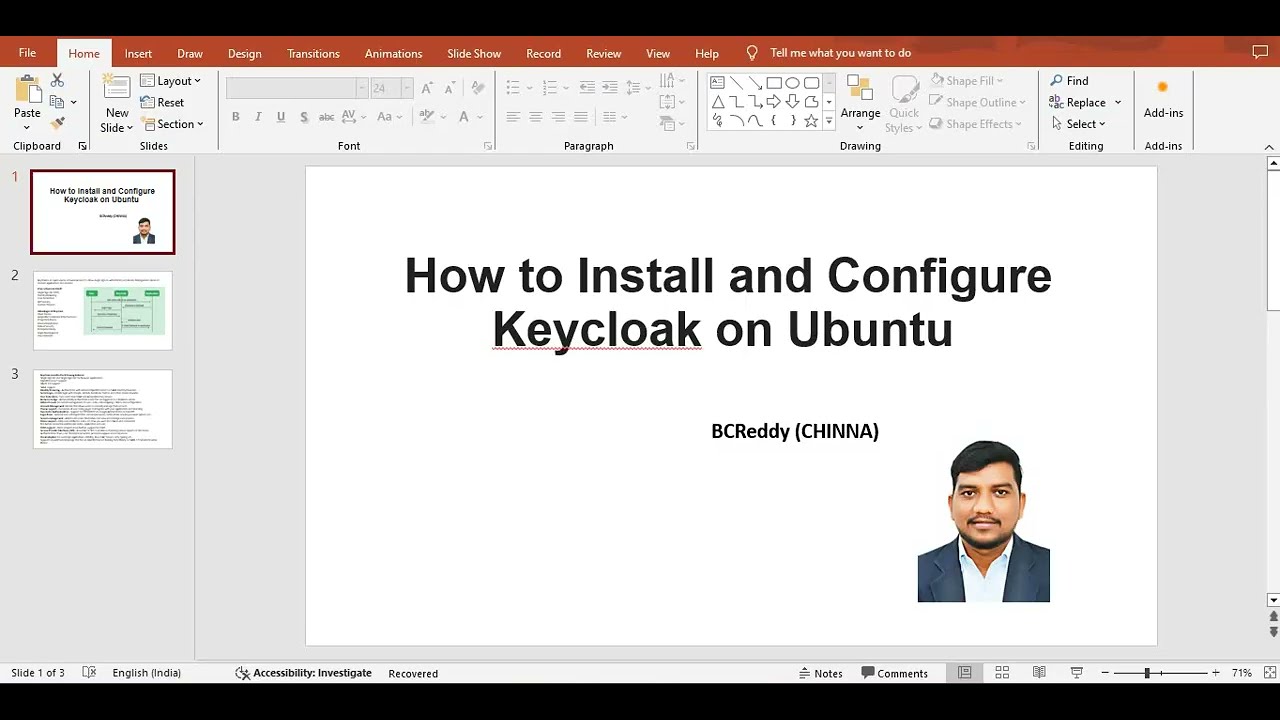1280x720 pixels.
Task: Click the spell check status icon
Action: coord(89,673)
